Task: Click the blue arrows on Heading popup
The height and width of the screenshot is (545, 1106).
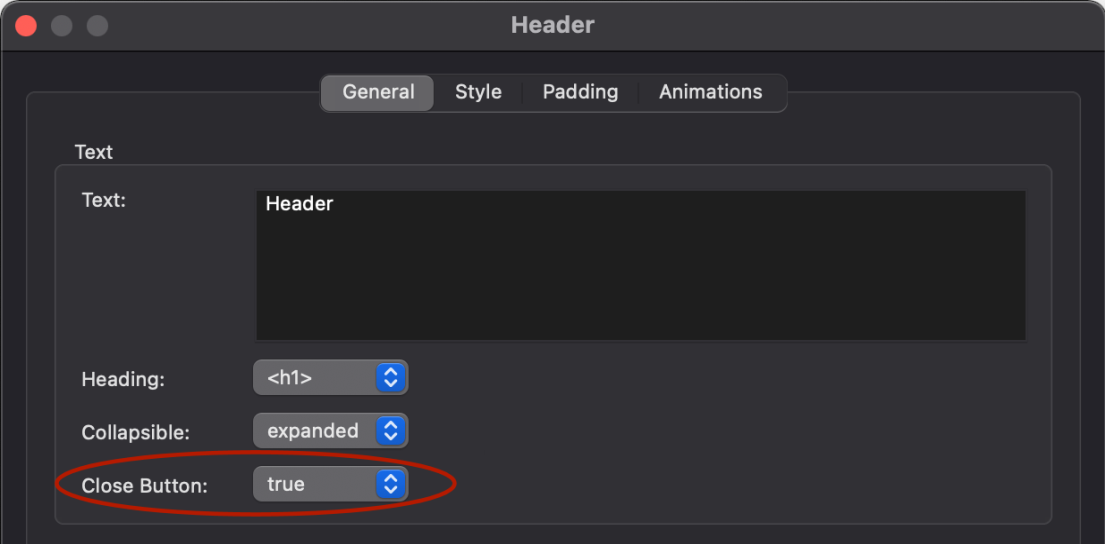Action: coord(390,378)
